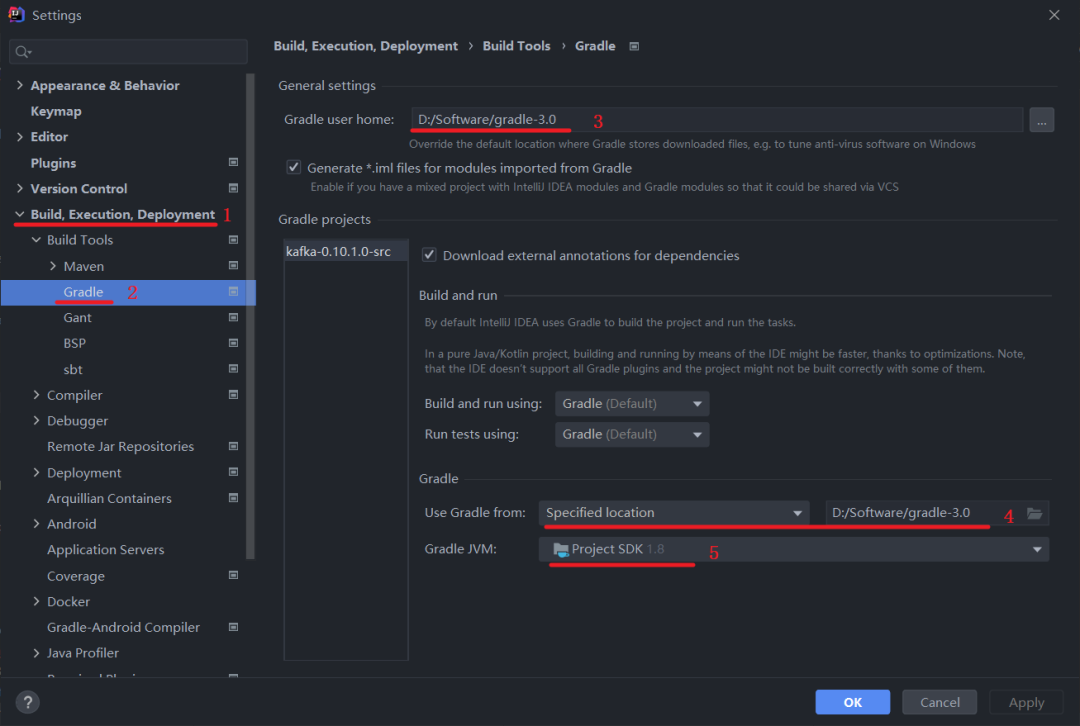Select Coverage settings page
This screenshot has width=1080, height=726.
point(76,576)
